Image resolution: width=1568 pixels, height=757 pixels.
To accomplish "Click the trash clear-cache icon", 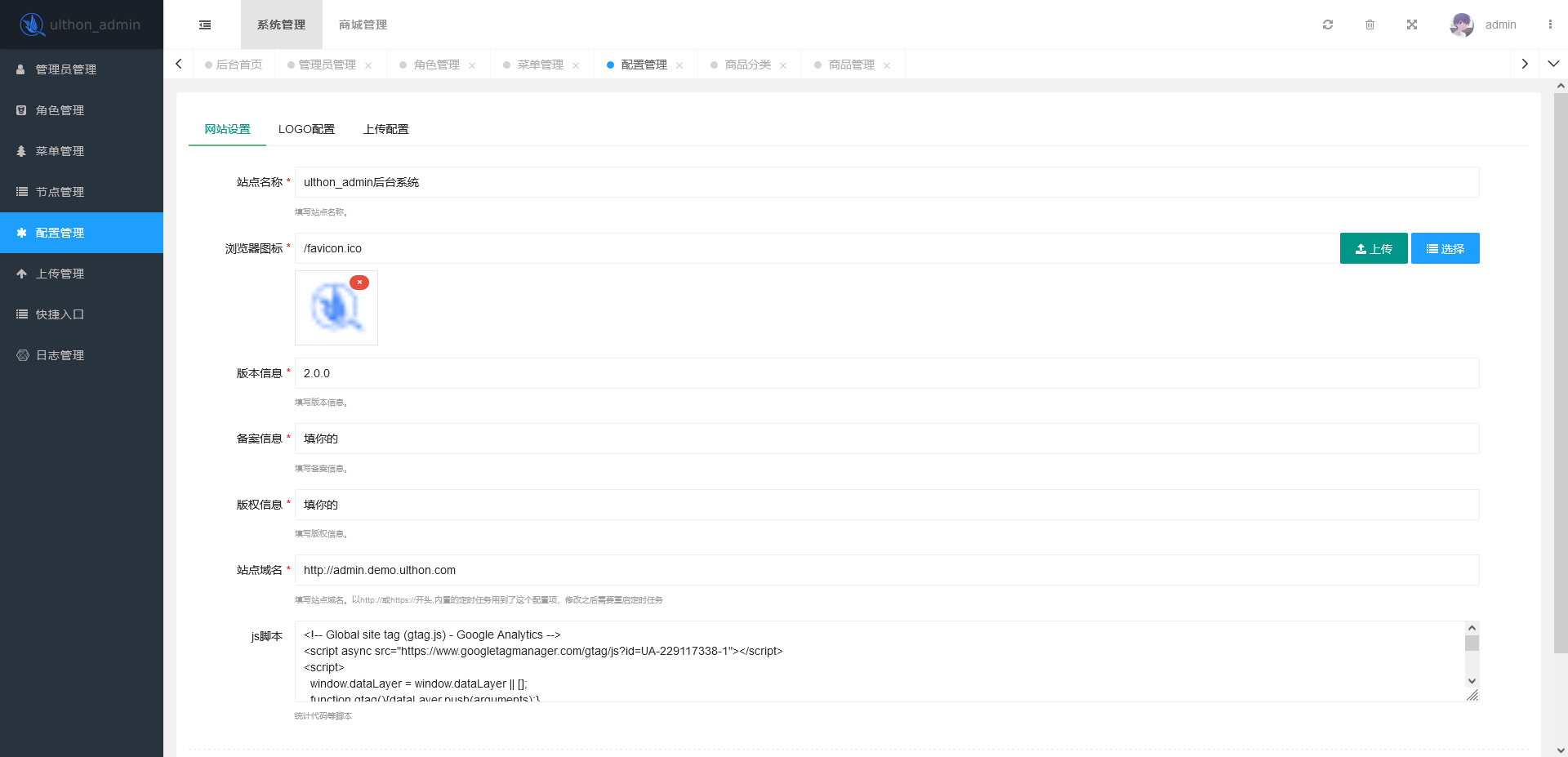I will (1370, 24).
